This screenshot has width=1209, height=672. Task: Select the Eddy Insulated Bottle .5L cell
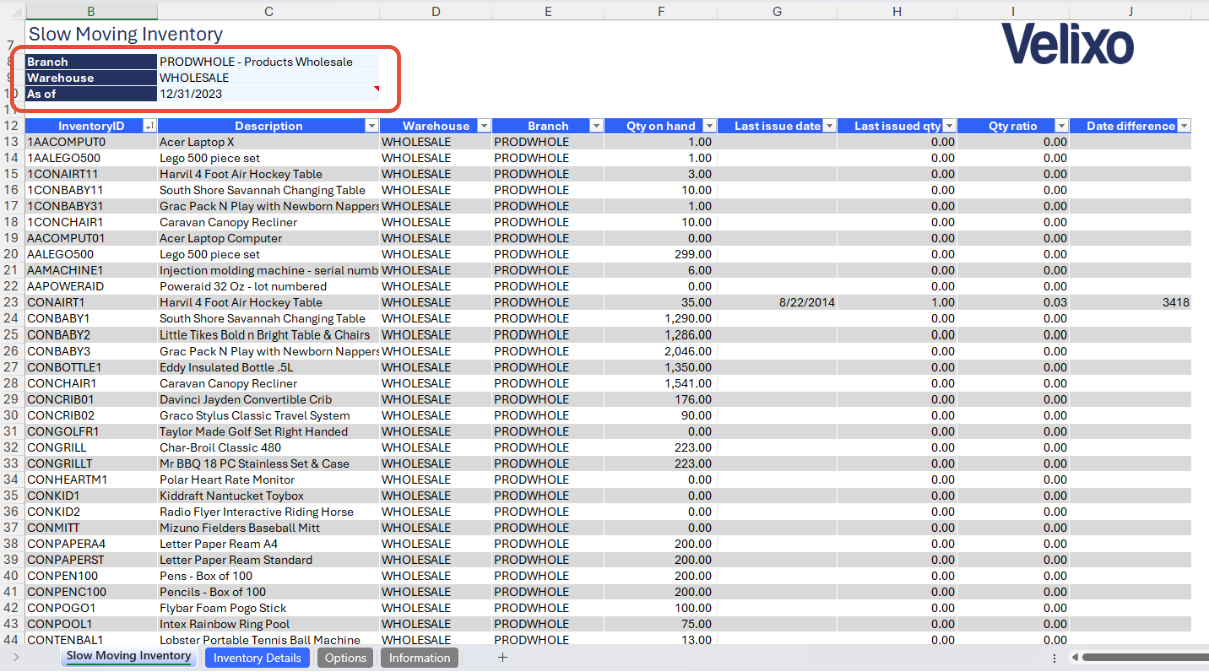pyautogui.click(x=268, y=367)
